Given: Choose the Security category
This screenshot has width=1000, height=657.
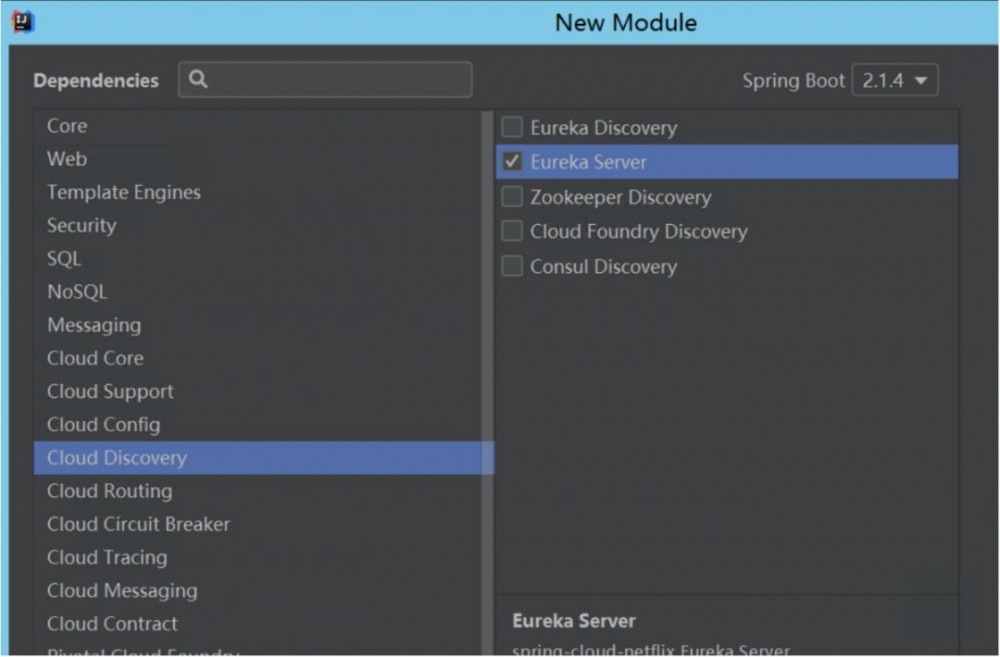Looking at the screenshot, I should tap(82, 225).
